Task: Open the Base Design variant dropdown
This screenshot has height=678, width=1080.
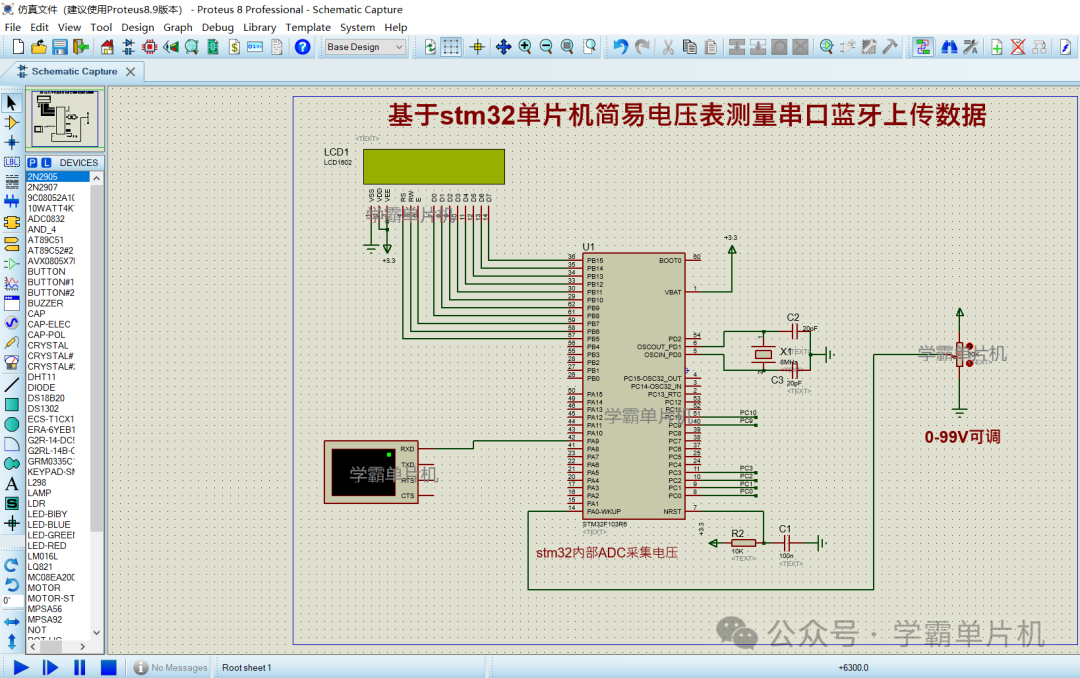Action: (x=365, y=47)
